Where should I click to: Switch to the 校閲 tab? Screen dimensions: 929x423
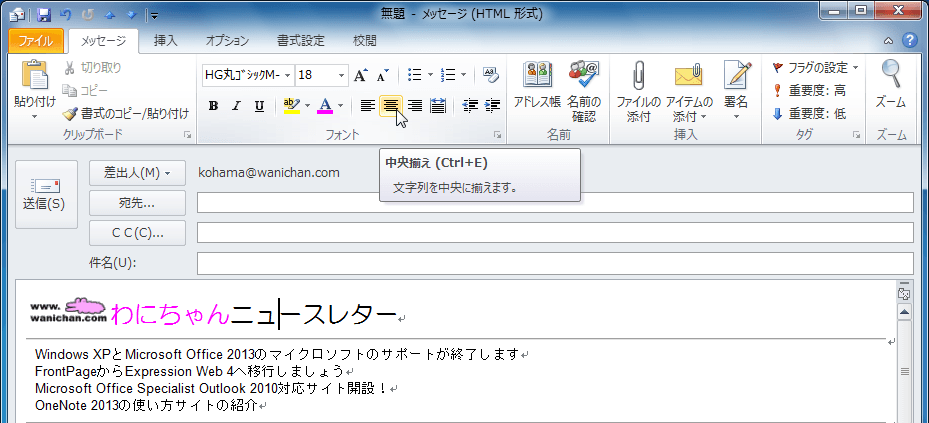364,41
